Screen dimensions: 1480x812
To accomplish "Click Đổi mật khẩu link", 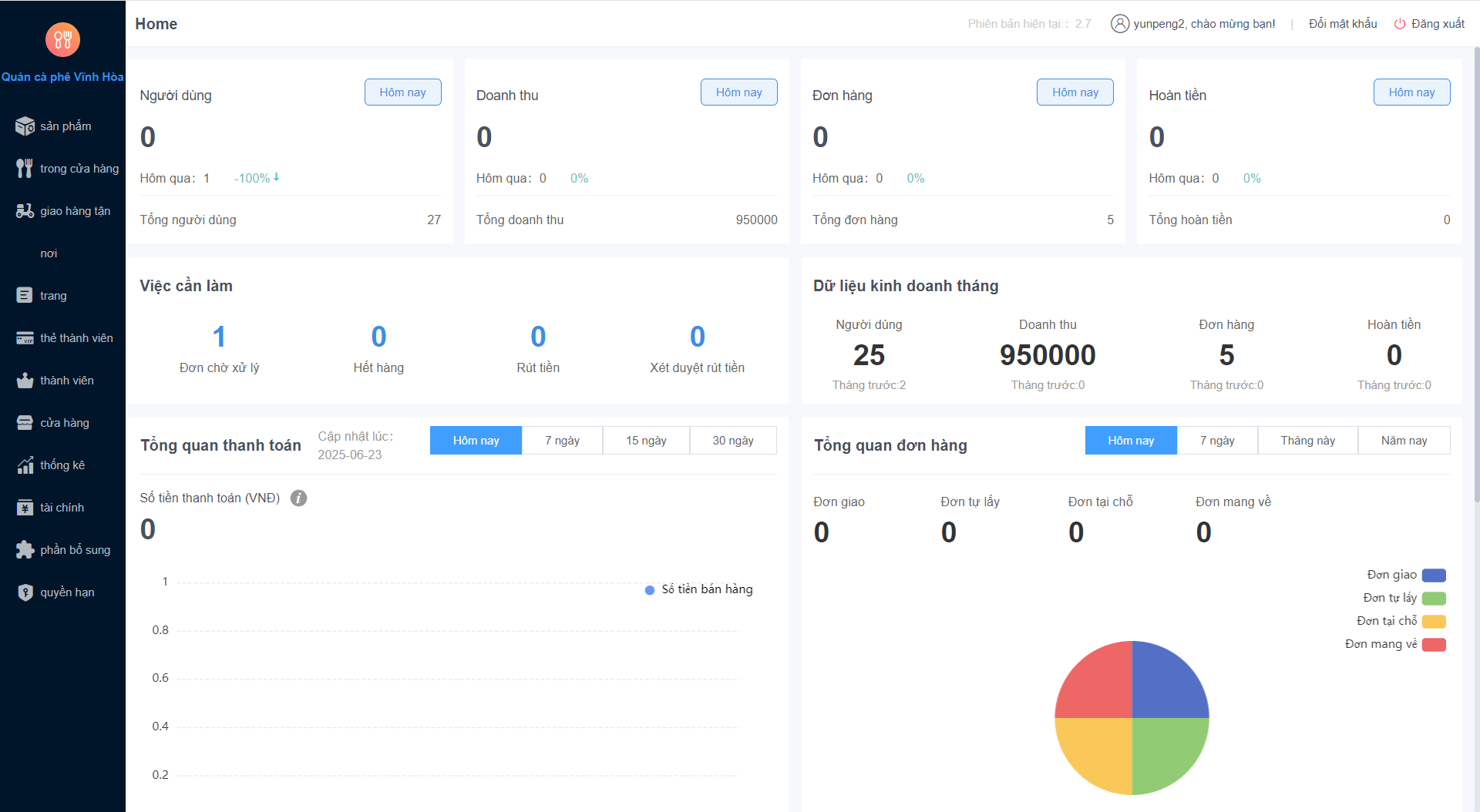I will [x=1342, y=24].
